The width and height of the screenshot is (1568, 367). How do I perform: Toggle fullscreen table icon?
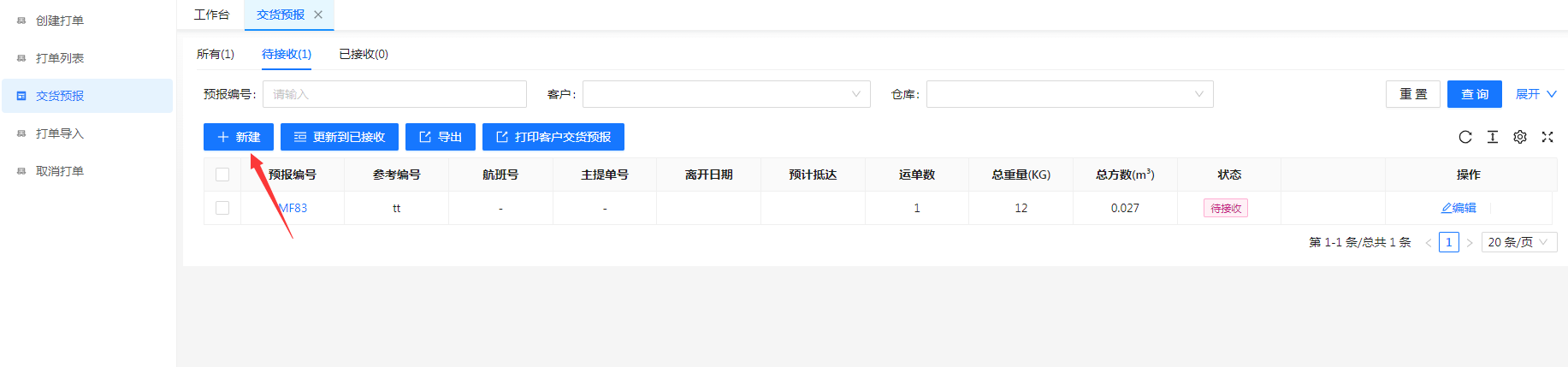(1547, 137)
